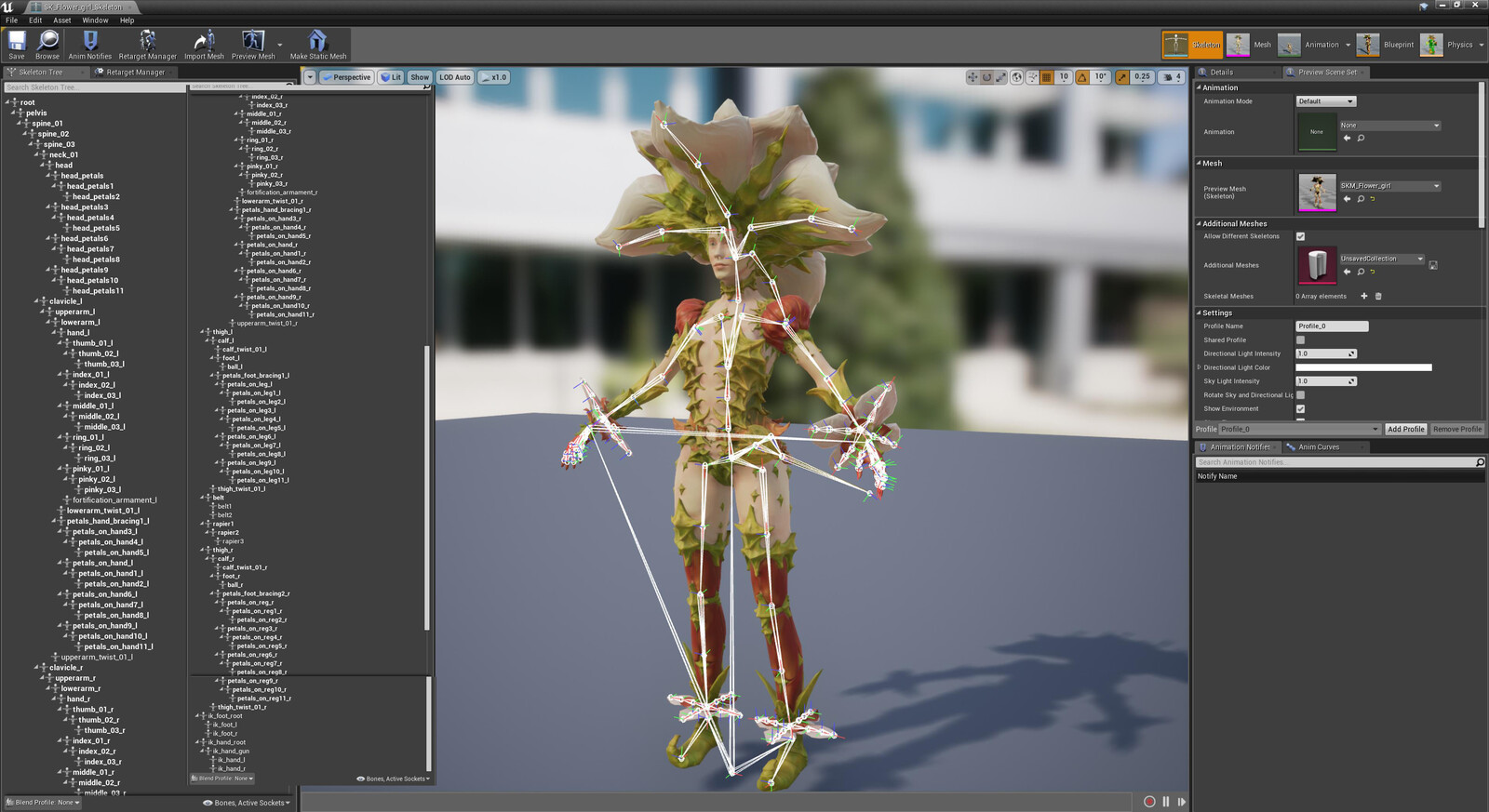Click Make Static Mesh toolbar icon
Viewport: 1489px width, 812px height.
coord(318,44)
